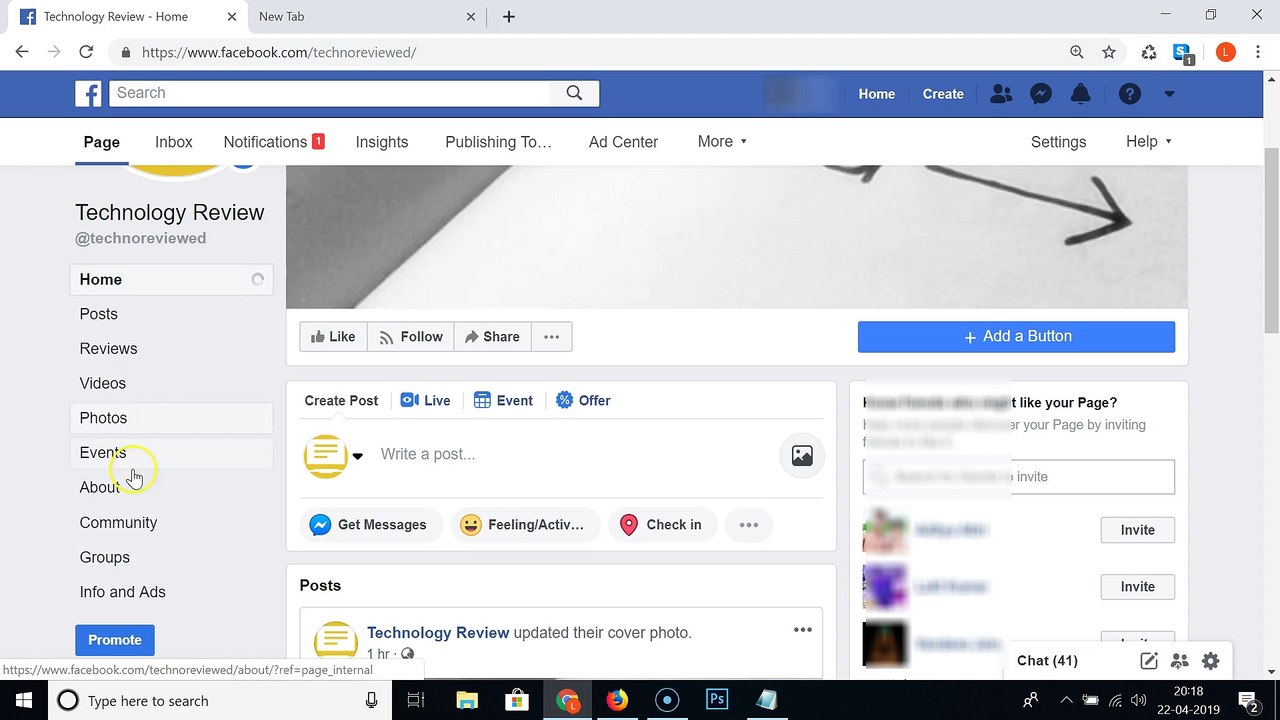Open Events in left sidebar

click(x=171, y=453)
